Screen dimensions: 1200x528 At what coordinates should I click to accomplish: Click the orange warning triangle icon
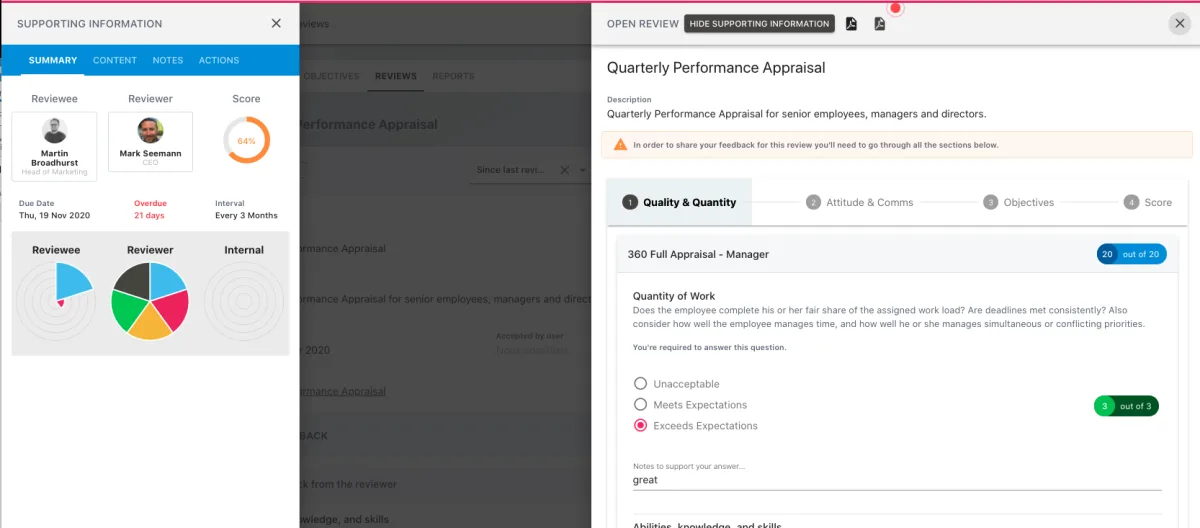coord(620,145)
